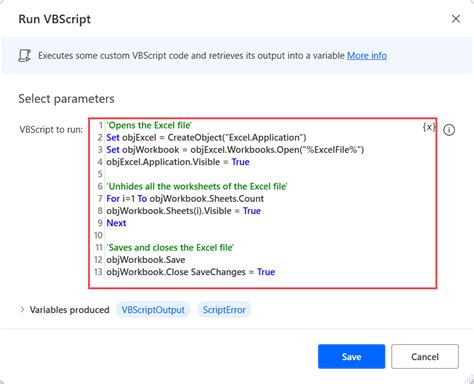Click the For i=1 To Sheets.Count line

pos(185,199)
